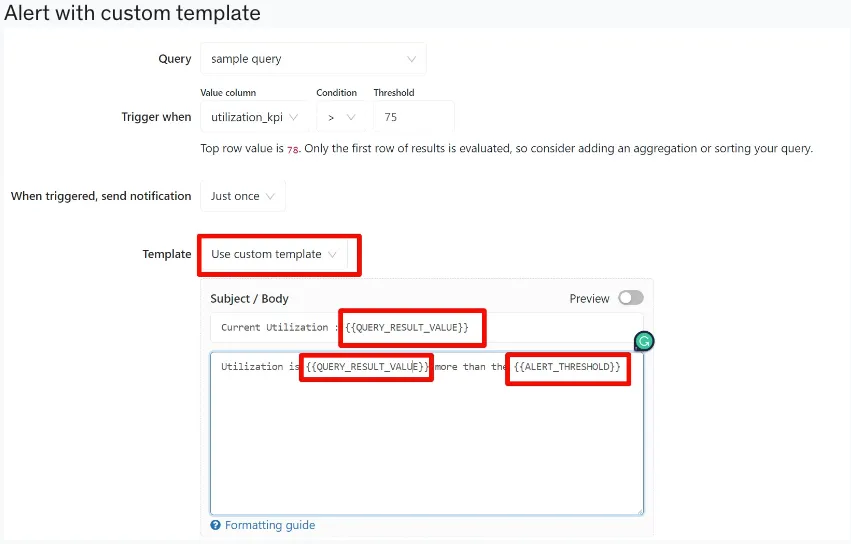Click the Condition selector chevron arrow
The width and height of the screenshot is (851, 544).
coord(351,117)
